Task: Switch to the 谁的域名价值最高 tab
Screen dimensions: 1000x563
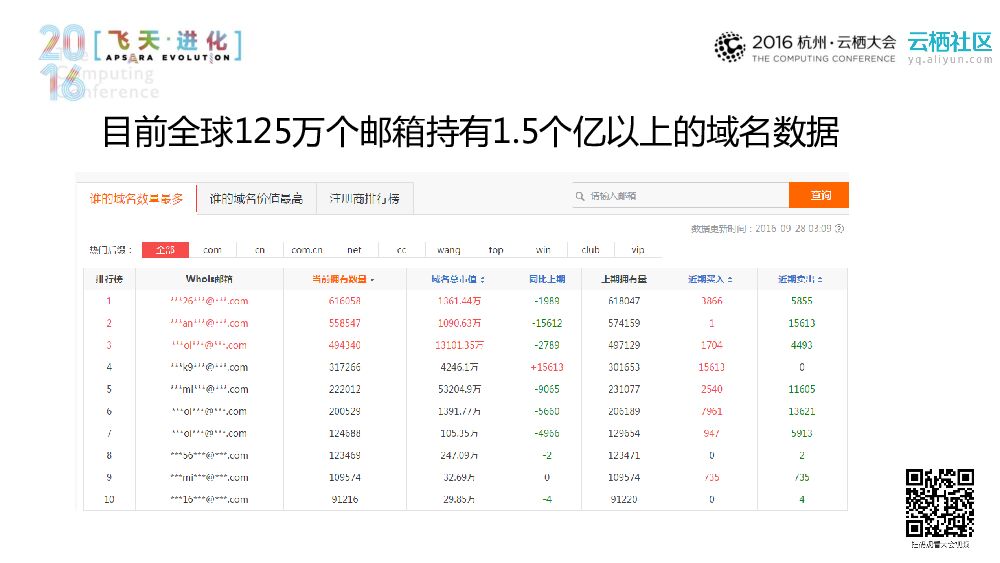Action: pyautogui.click(x=256, y=199)
